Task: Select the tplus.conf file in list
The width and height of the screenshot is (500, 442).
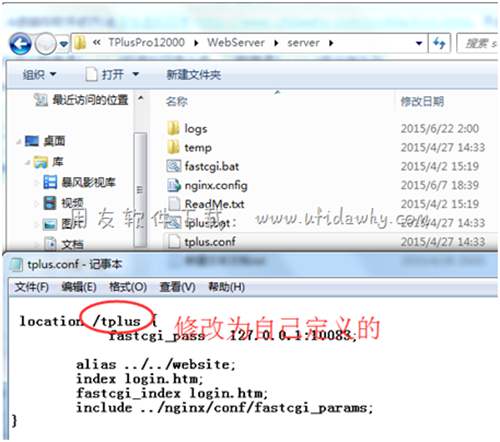Action: (x=202, y=242)
